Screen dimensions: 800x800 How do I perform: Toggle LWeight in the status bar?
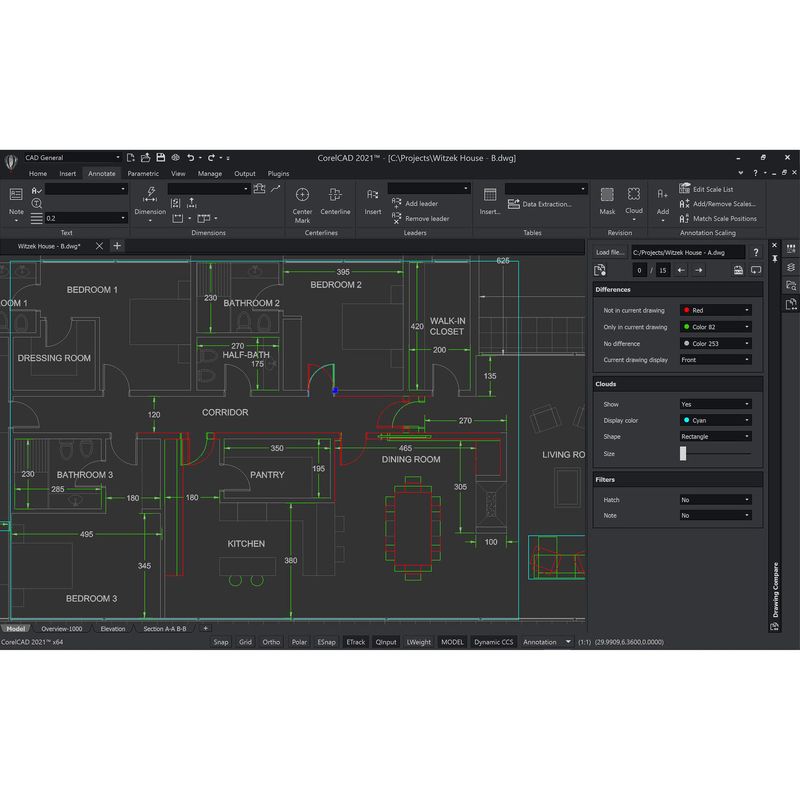pyautogui.click(x=418, y=642)
